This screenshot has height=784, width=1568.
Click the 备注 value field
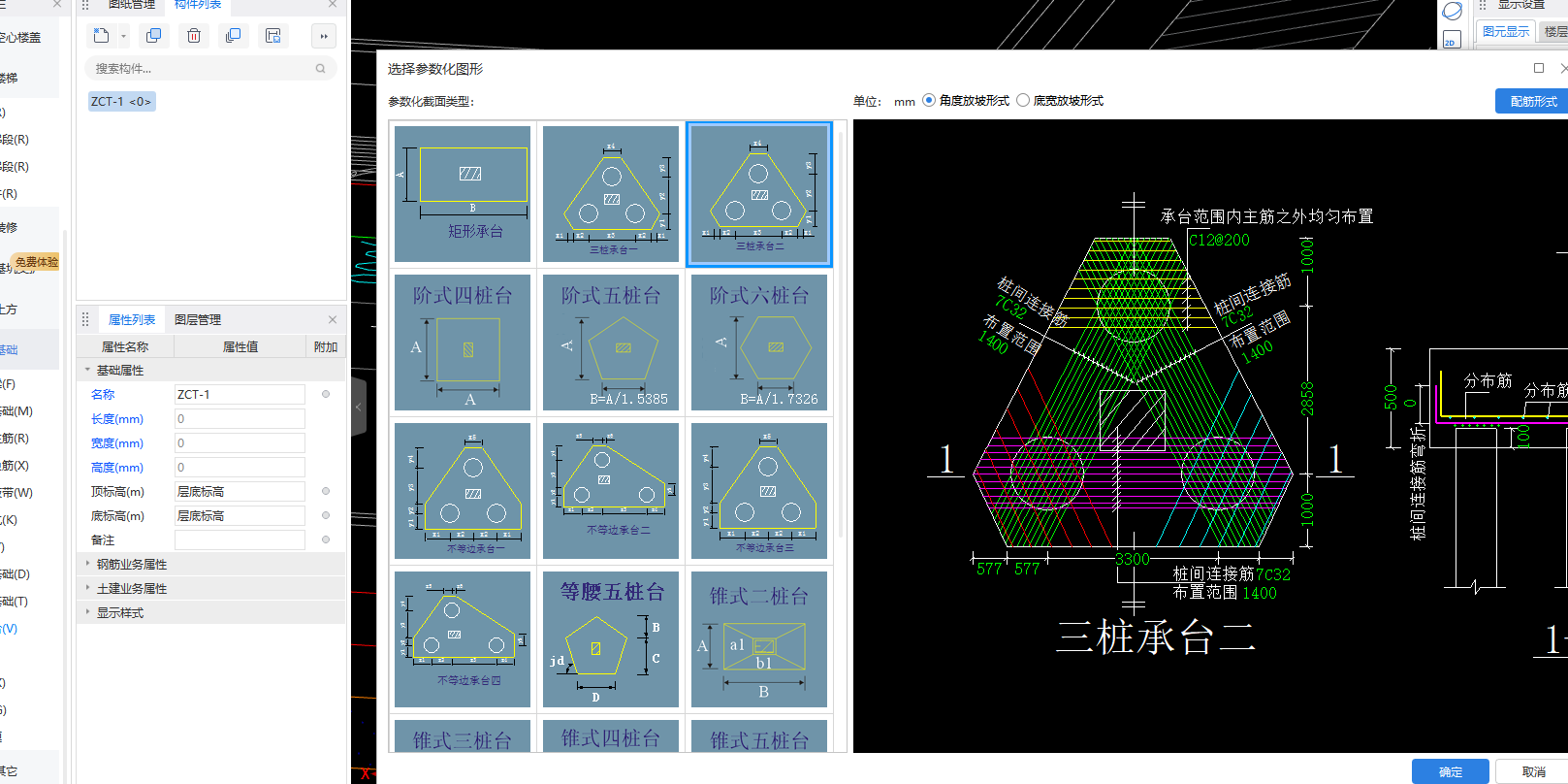pos(240,539)
